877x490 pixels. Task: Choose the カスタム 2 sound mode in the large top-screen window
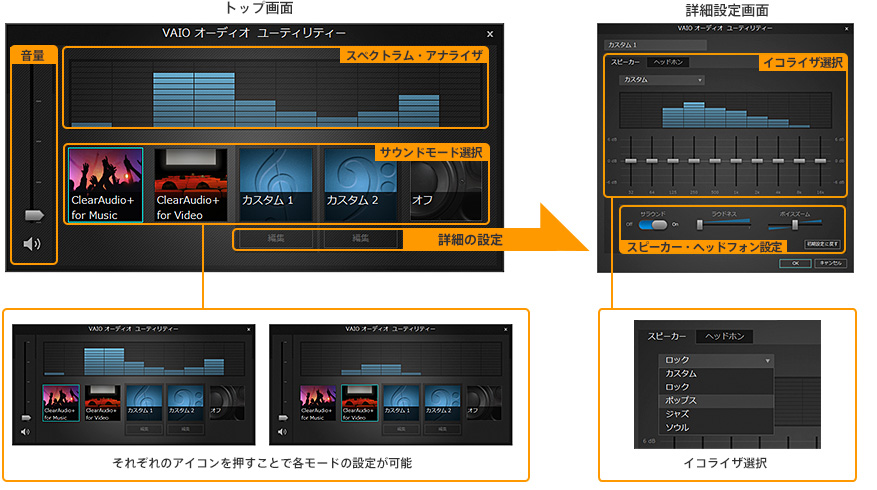tap(360, 185)
